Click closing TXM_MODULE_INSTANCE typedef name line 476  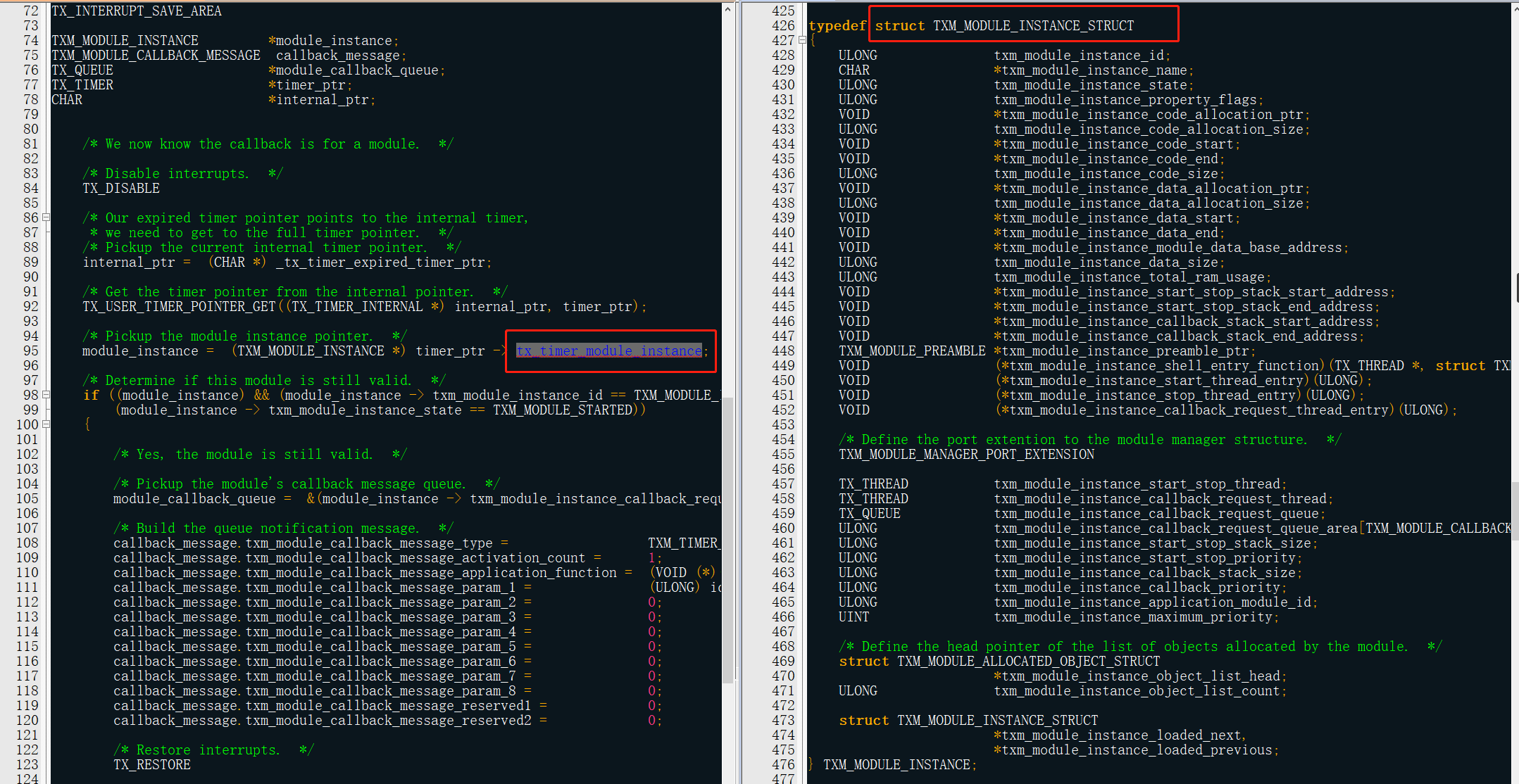[896, 765]
